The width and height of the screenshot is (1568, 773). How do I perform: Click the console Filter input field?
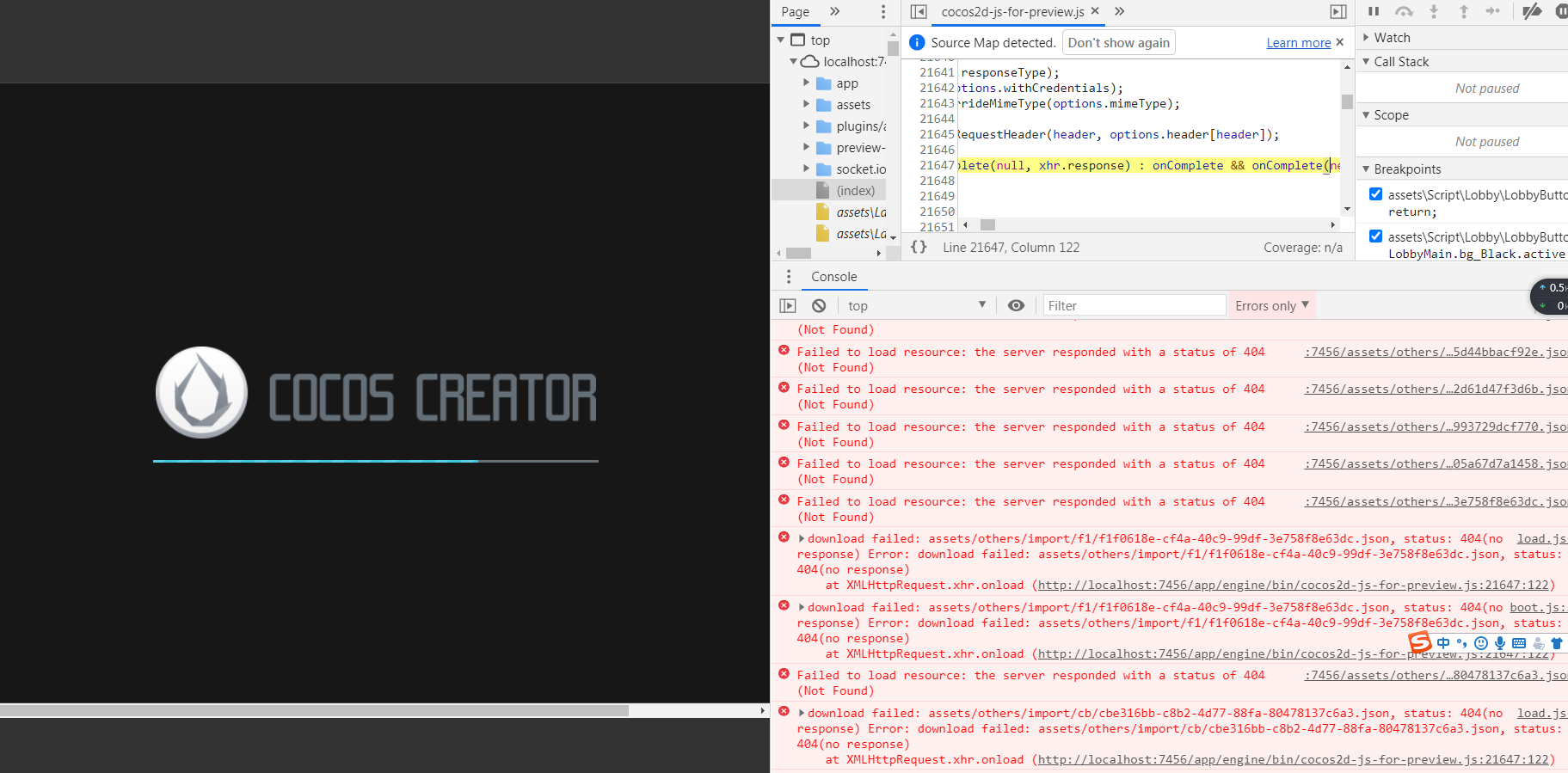point(1134,305)
